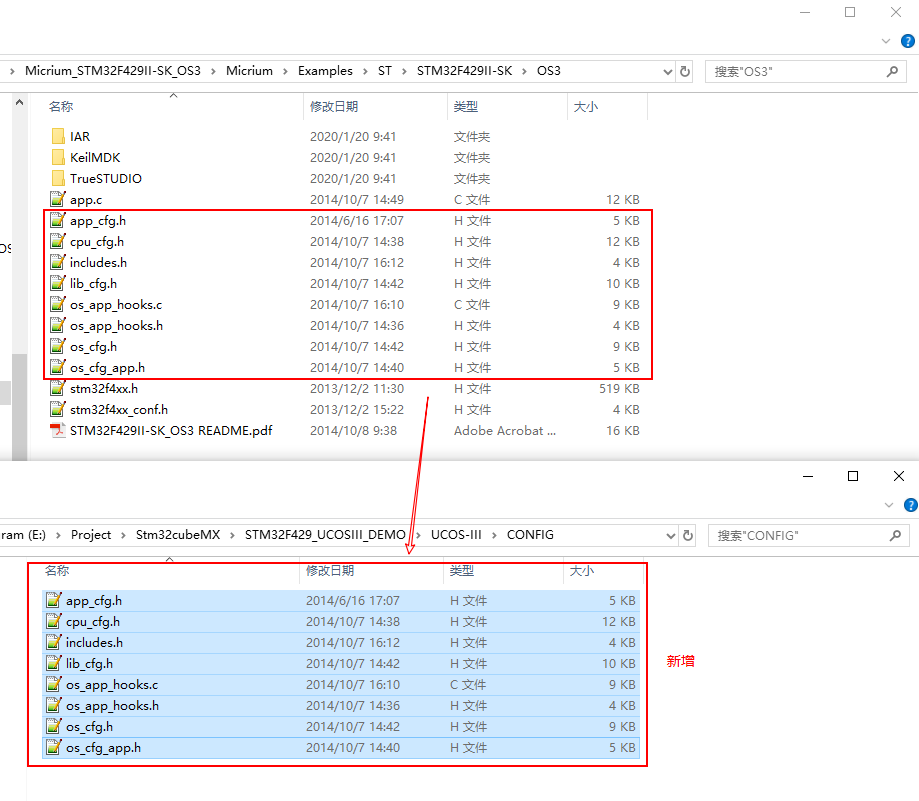This screenshot has width=919, height=801.
Task: Expand the ribbon in OS3 window
Action: coord(886,41)
